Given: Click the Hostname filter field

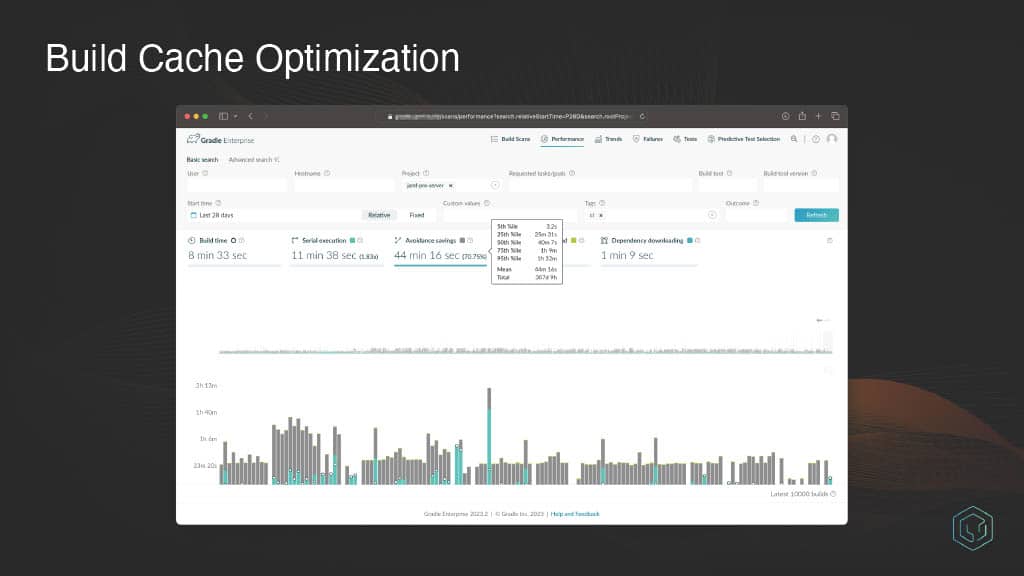Looking at the screenshot, I should click(344, 185).
